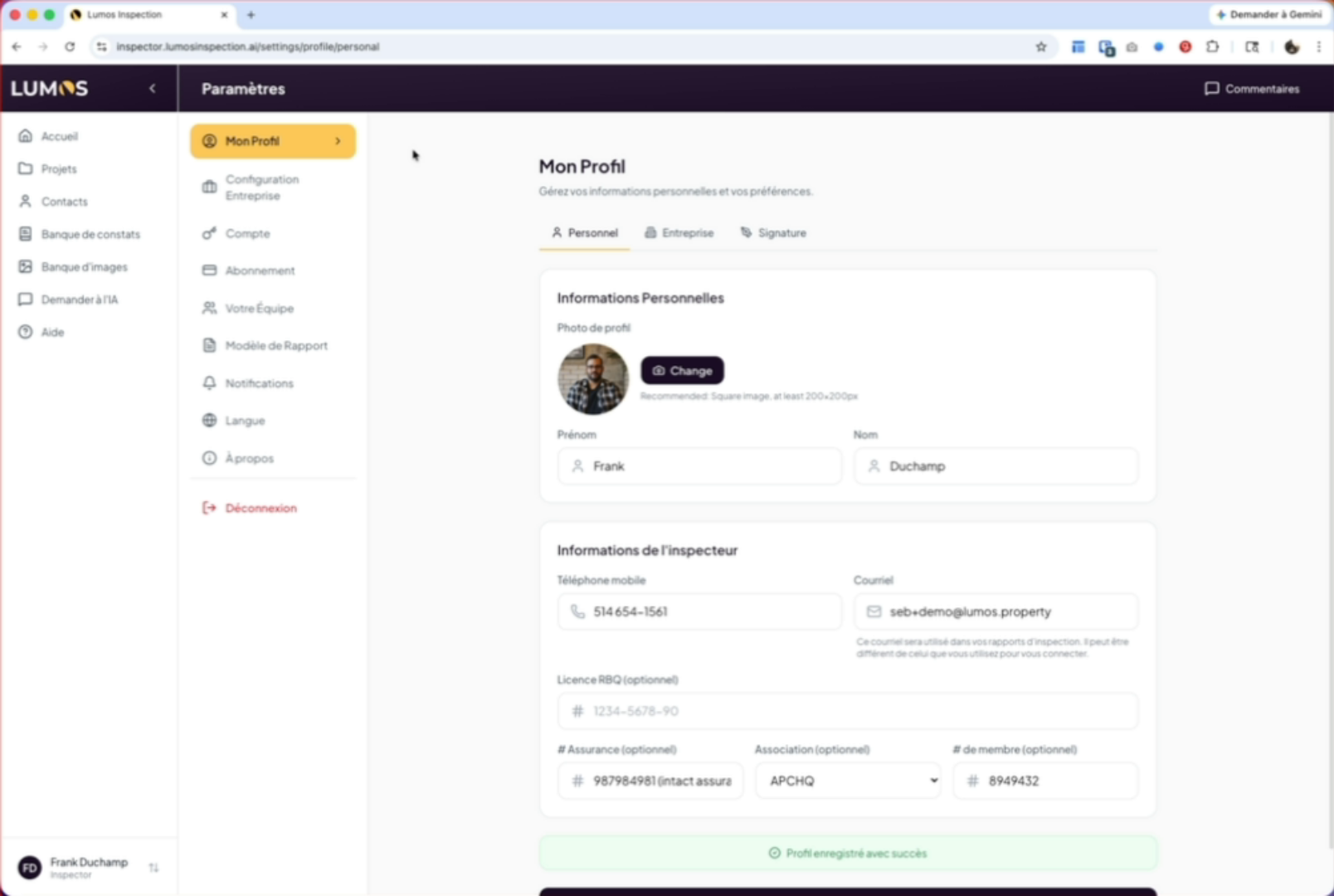The width and height of the screenshot is (1334, 896).
Task: Click the Téléphone mobile field
Action: click(699, 611)
